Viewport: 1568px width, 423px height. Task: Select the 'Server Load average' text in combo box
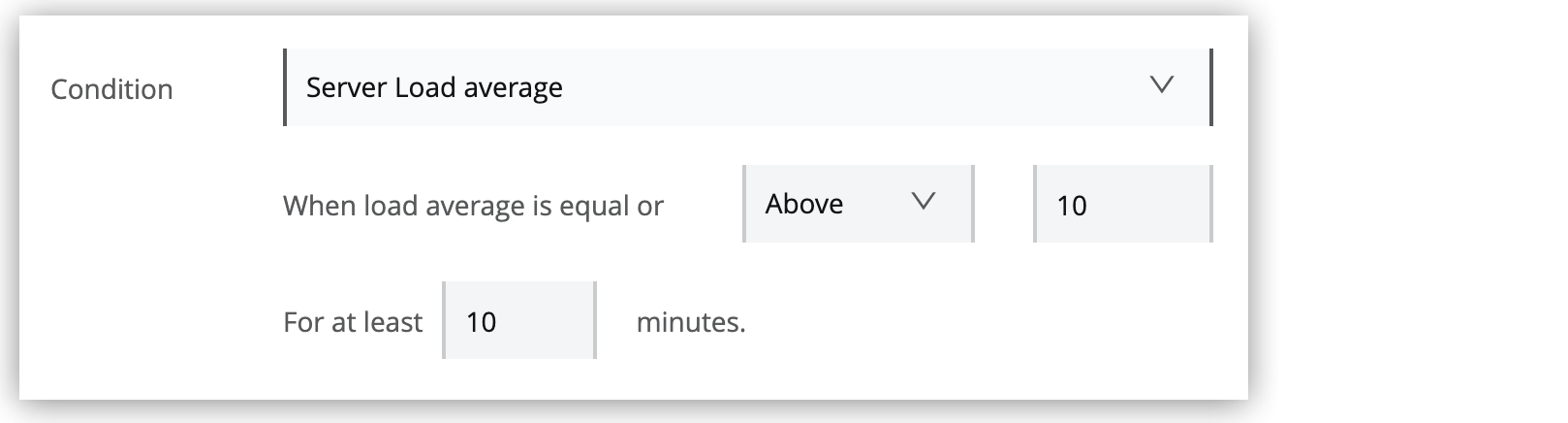coord(434,87)
